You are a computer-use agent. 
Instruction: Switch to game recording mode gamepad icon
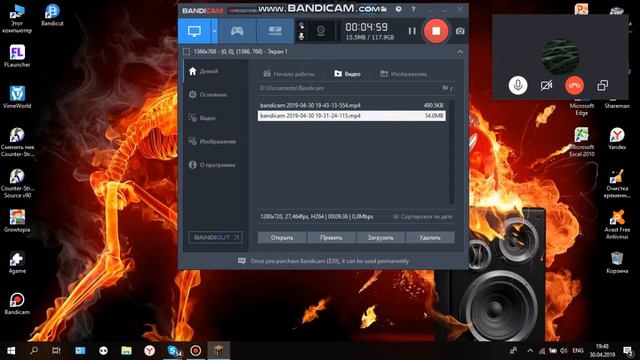click(237, 31)
